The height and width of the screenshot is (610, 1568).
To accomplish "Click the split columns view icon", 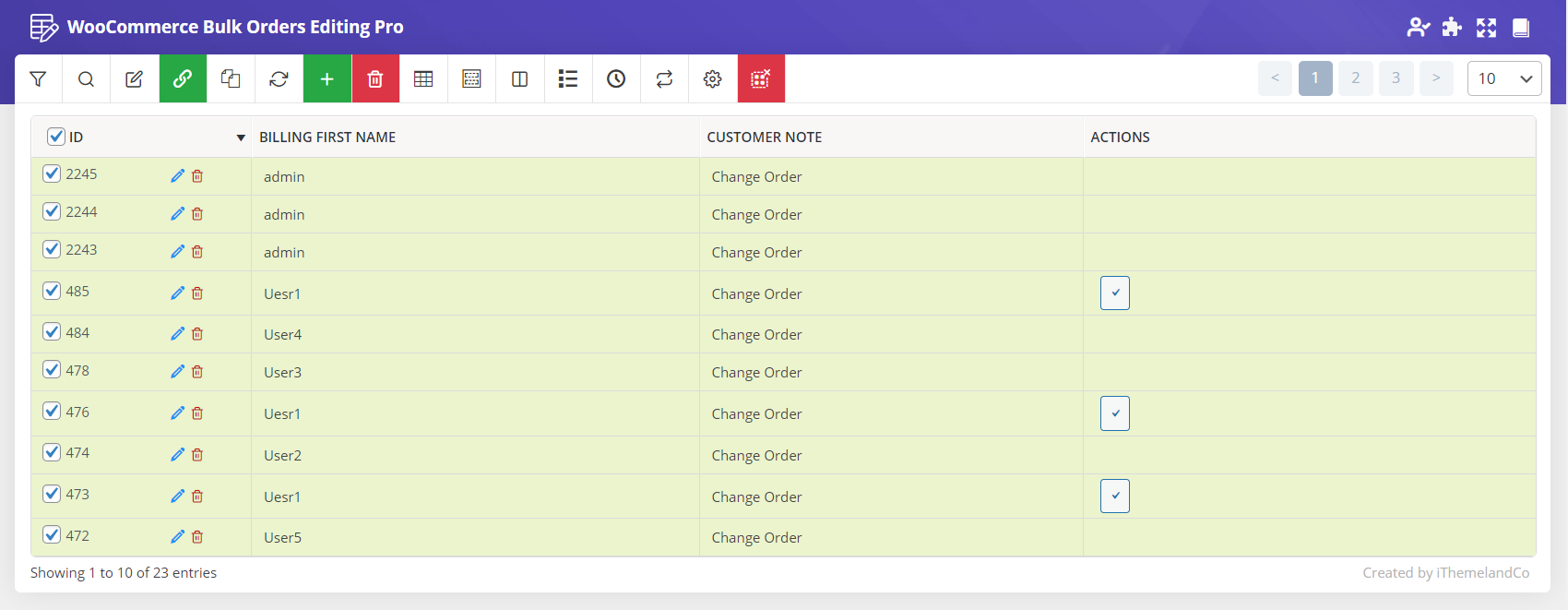I will tap(520, 79).
